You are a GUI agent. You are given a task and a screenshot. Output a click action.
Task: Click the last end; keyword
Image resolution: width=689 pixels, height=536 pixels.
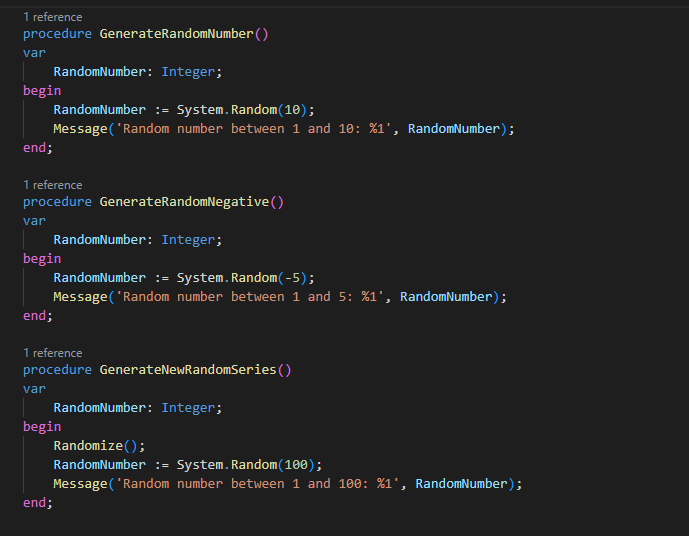pos(38,503)
